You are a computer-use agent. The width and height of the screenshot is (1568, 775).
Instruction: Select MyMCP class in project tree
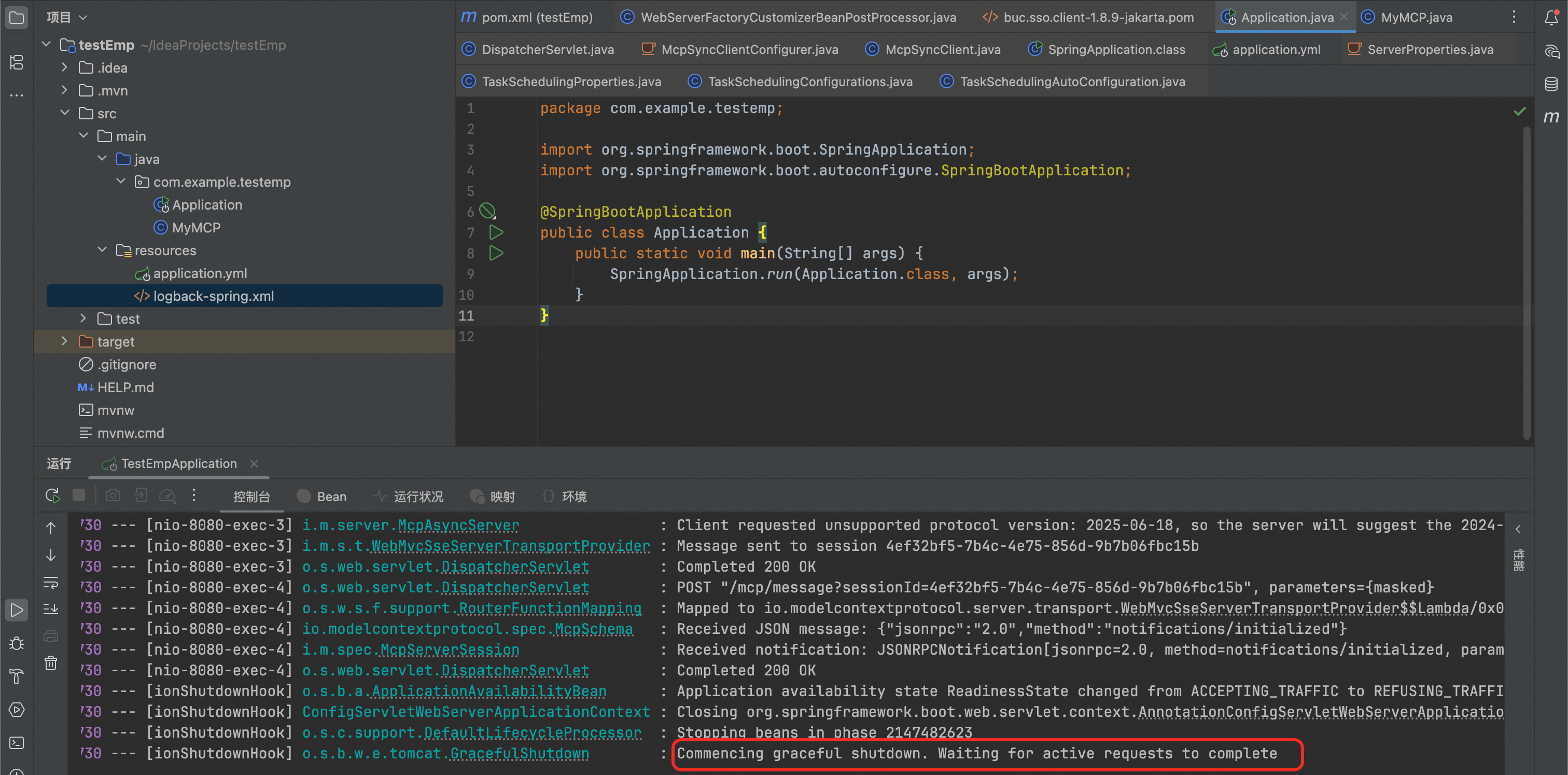tap(195, 228)
